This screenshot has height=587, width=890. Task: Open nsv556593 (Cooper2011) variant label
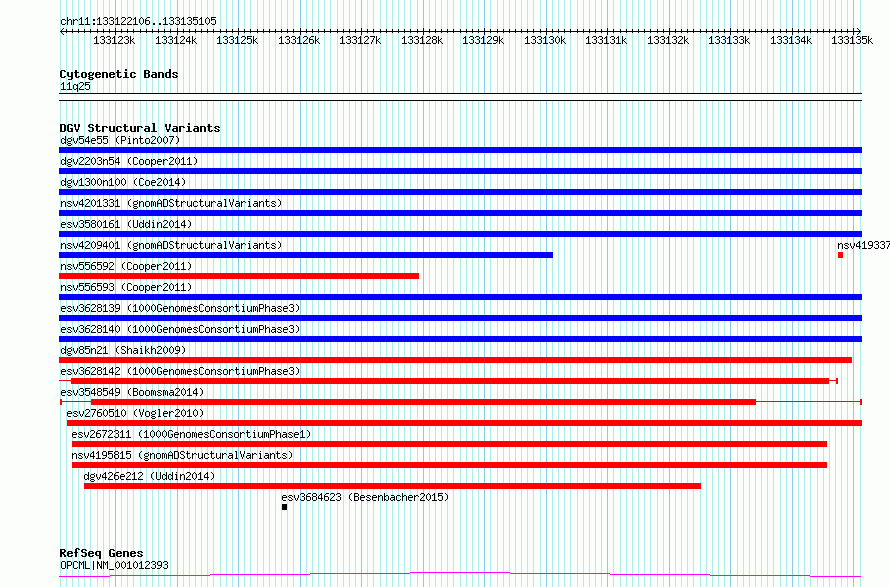tap(126, 287)
